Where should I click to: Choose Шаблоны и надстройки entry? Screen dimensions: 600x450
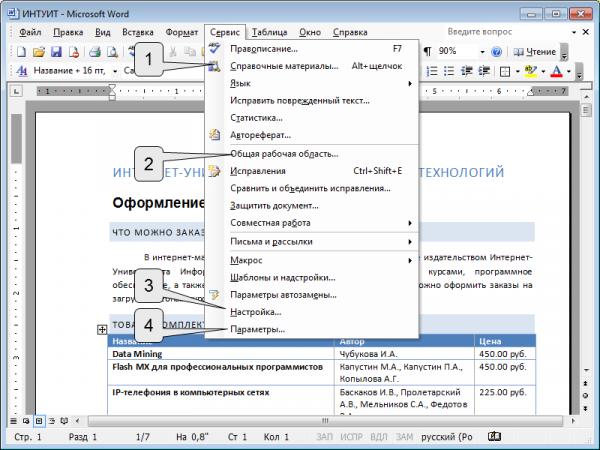point(311,278)
